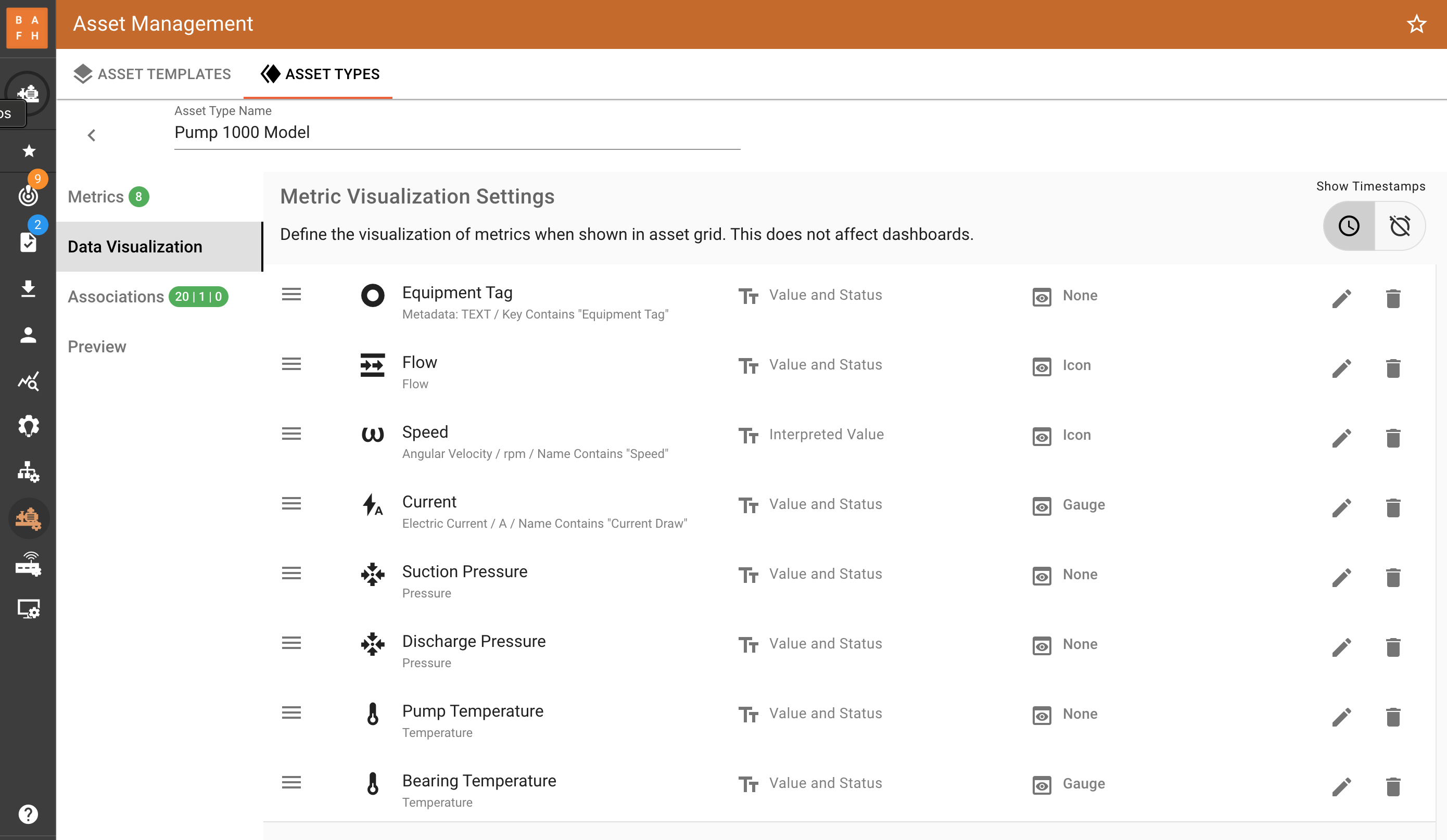Viewport: 1447px width, 840px height.
Task: Open the Alarms icon showing 9 notifications
Action: tap(29, 195)
